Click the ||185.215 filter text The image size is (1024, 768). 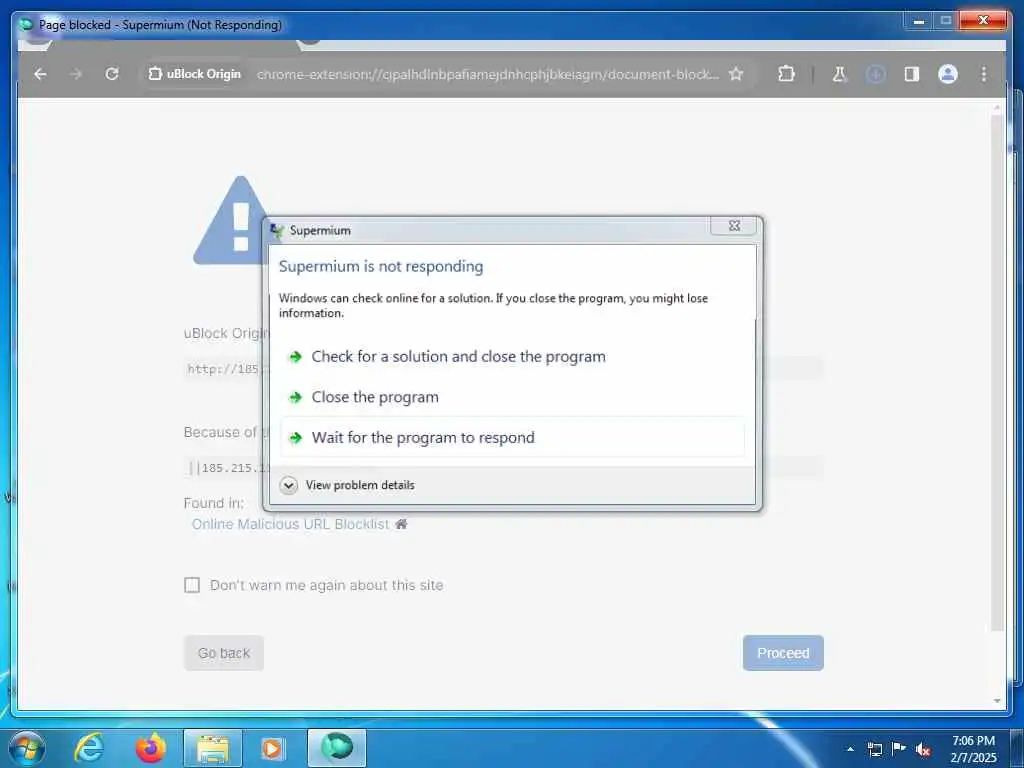229,468
